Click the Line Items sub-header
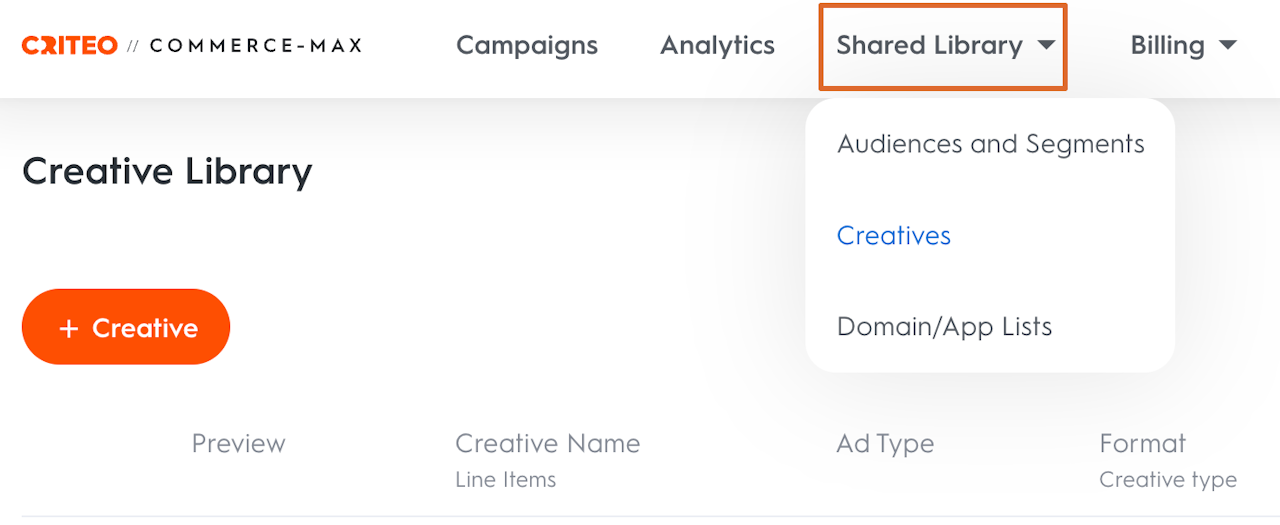 [505, 480]
